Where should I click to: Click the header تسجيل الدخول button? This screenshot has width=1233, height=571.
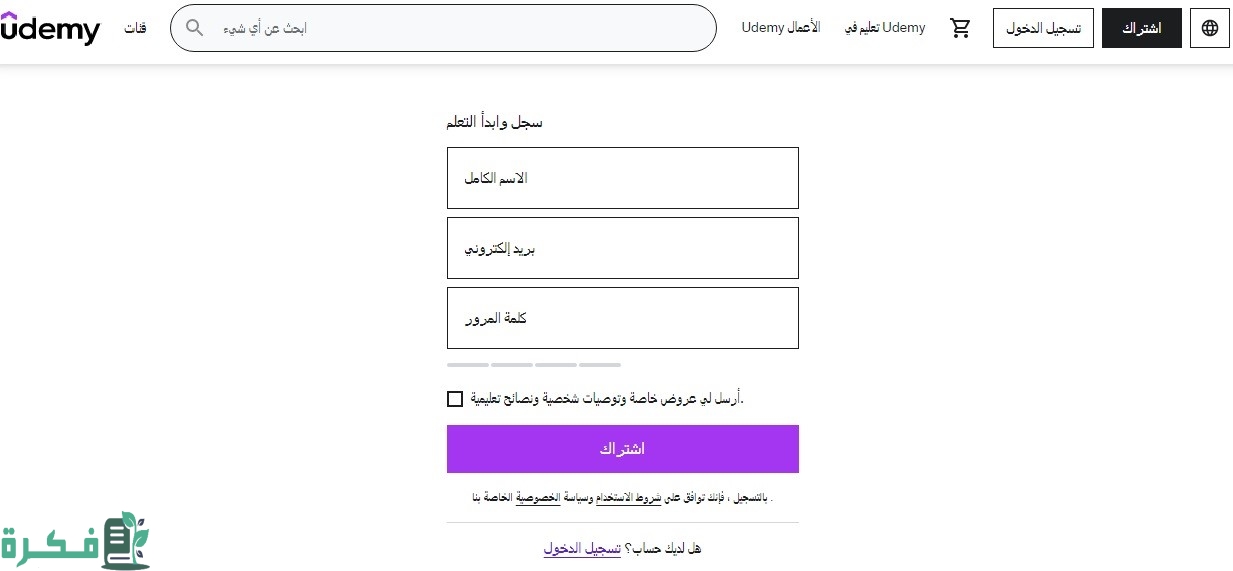pyautogui.click(x=1043, y=28)
